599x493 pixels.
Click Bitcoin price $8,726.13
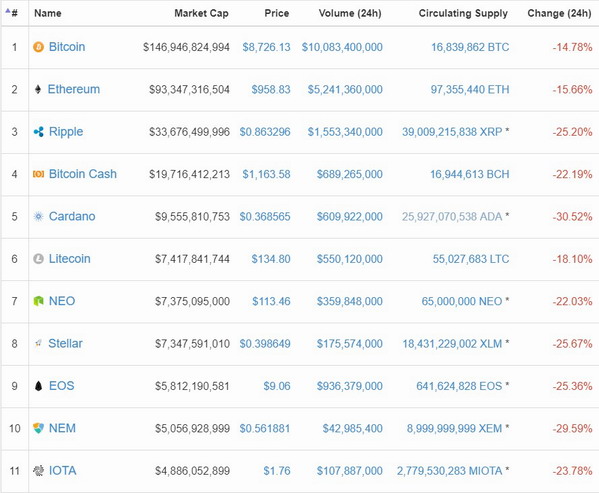(x=266, y=47)
